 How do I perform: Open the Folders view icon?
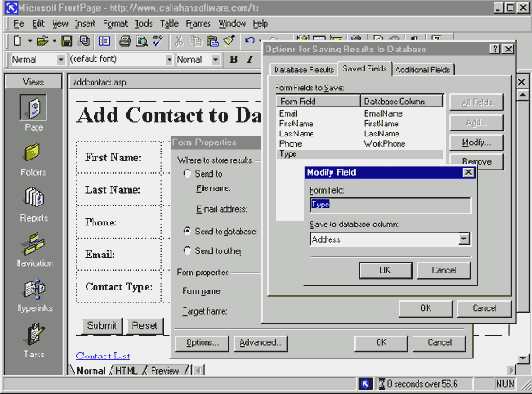pyautogui.click(x=33, y=153)
